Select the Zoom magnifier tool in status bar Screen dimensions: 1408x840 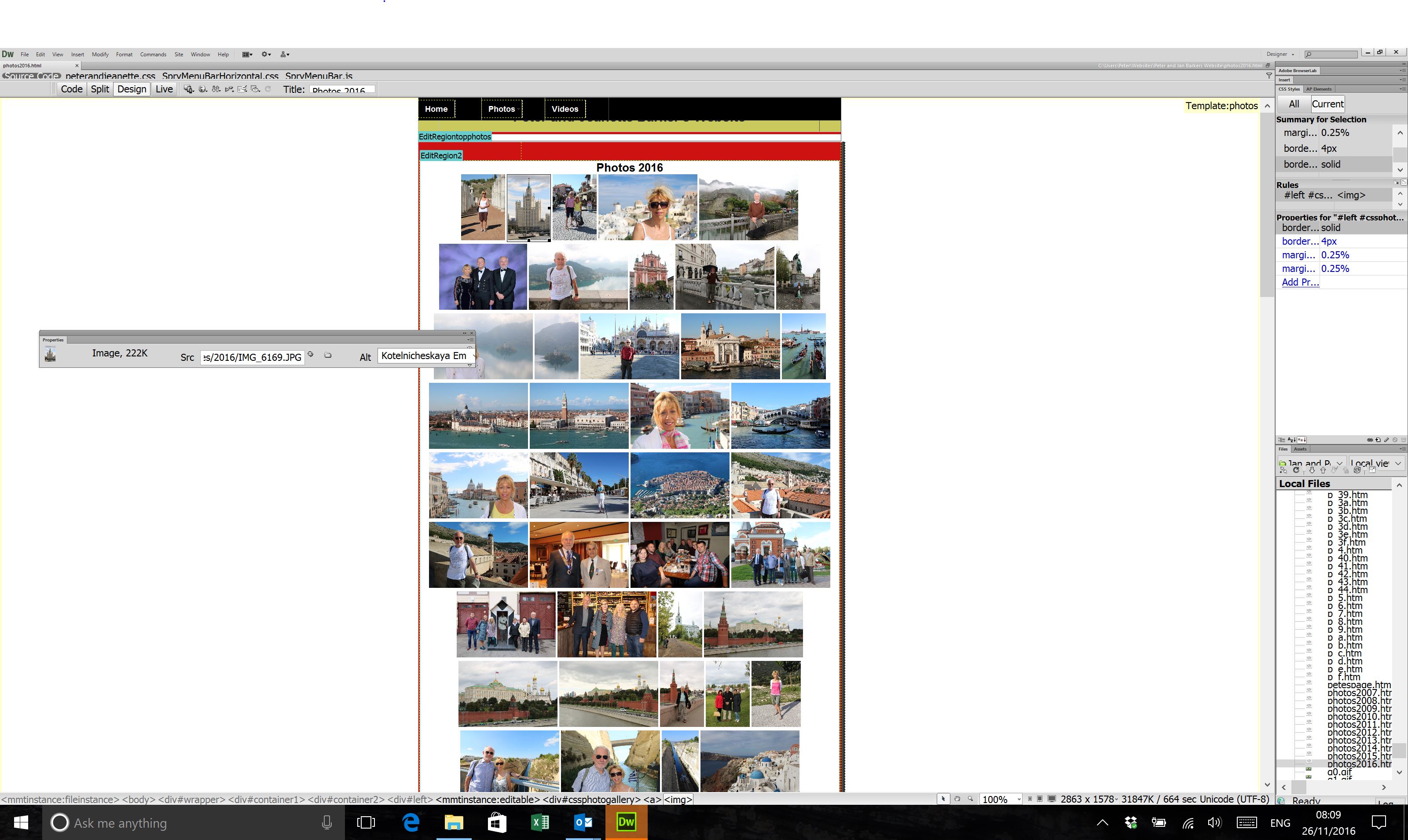click(971, 799)
